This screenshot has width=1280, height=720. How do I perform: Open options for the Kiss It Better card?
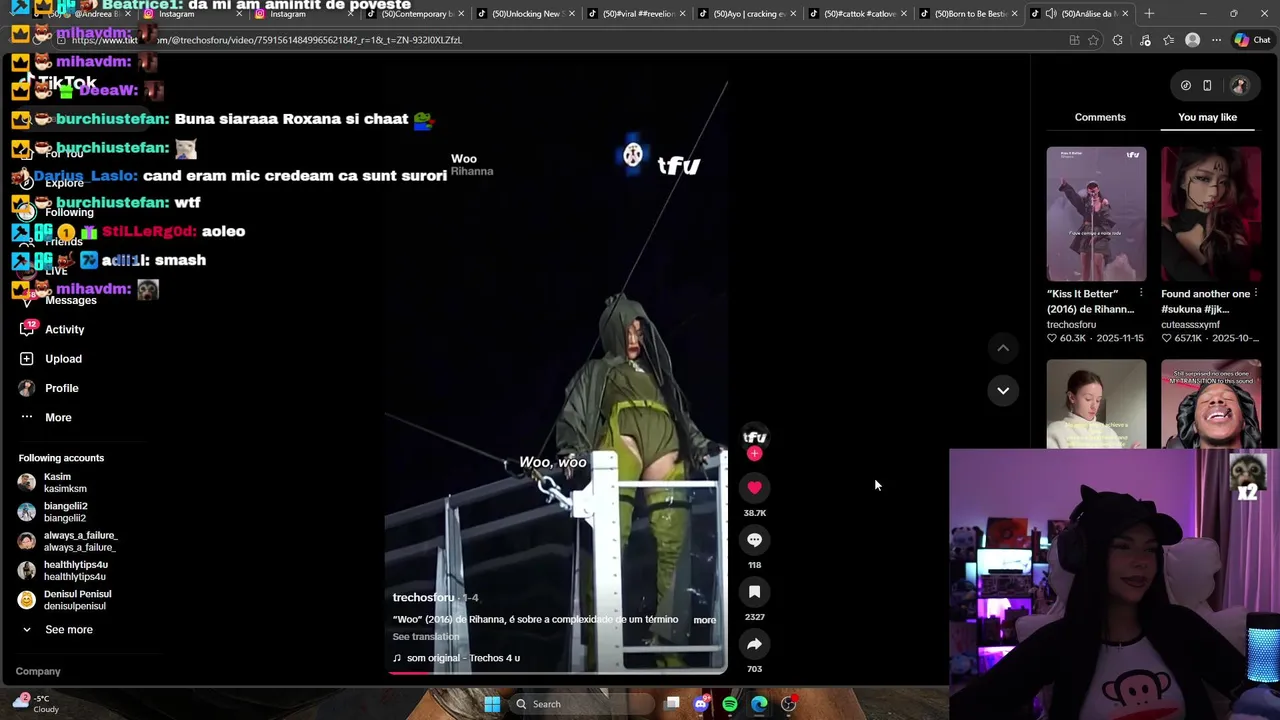(x=1141, y=294)
